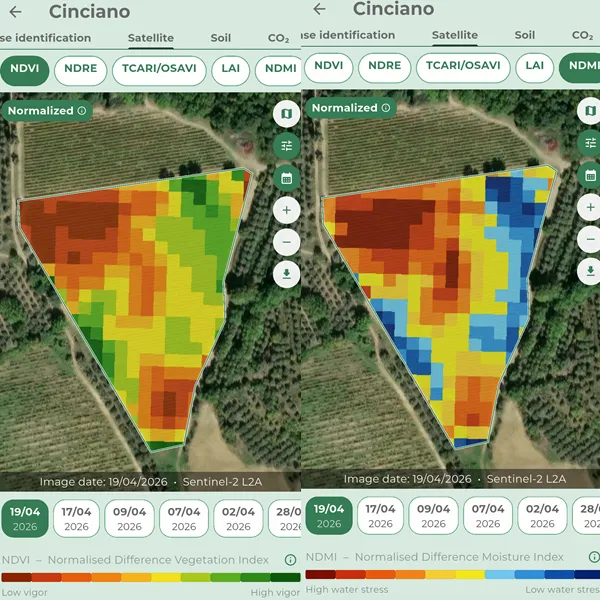The image size is (600, 600).
Task: Pick date 19/04 2026 in left screen
Action: tap(25, 518)
